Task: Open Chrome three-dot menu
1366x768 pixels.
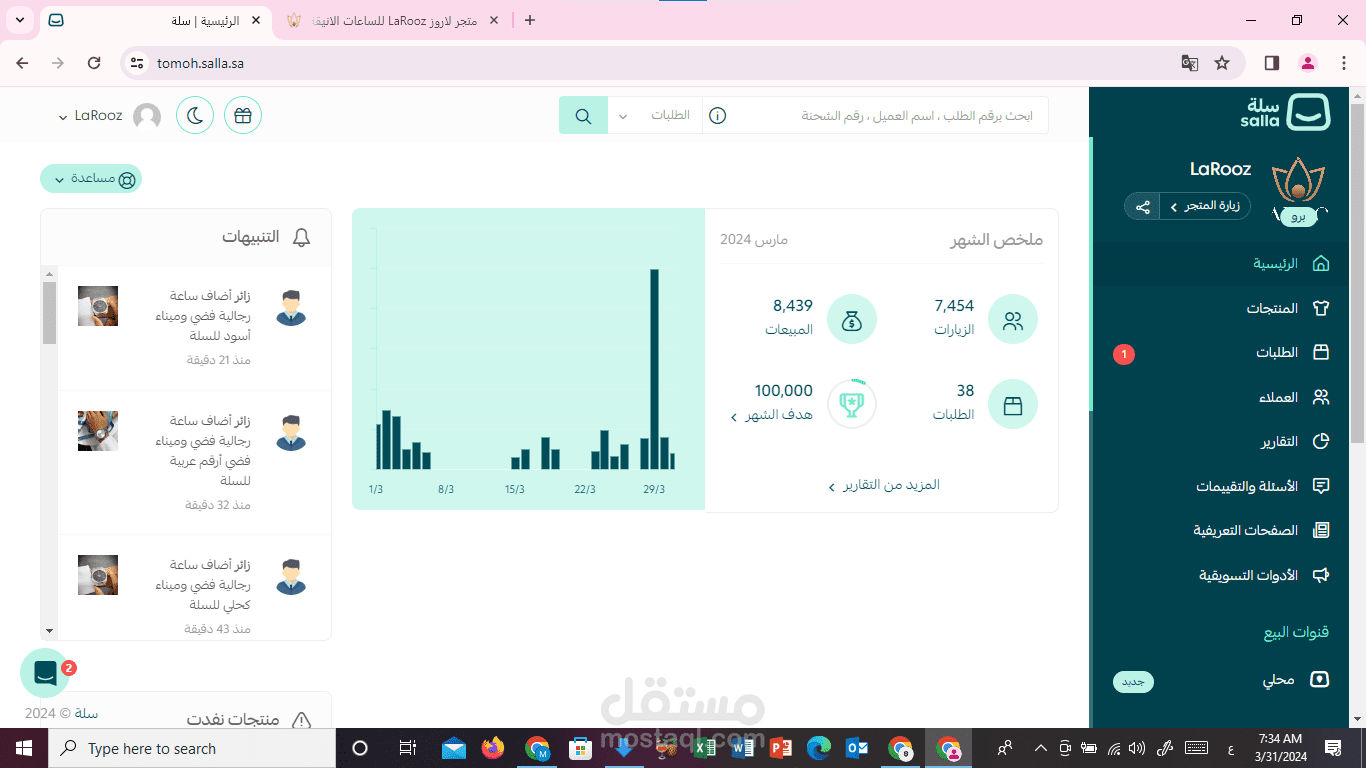Action: coord(1343,63)
